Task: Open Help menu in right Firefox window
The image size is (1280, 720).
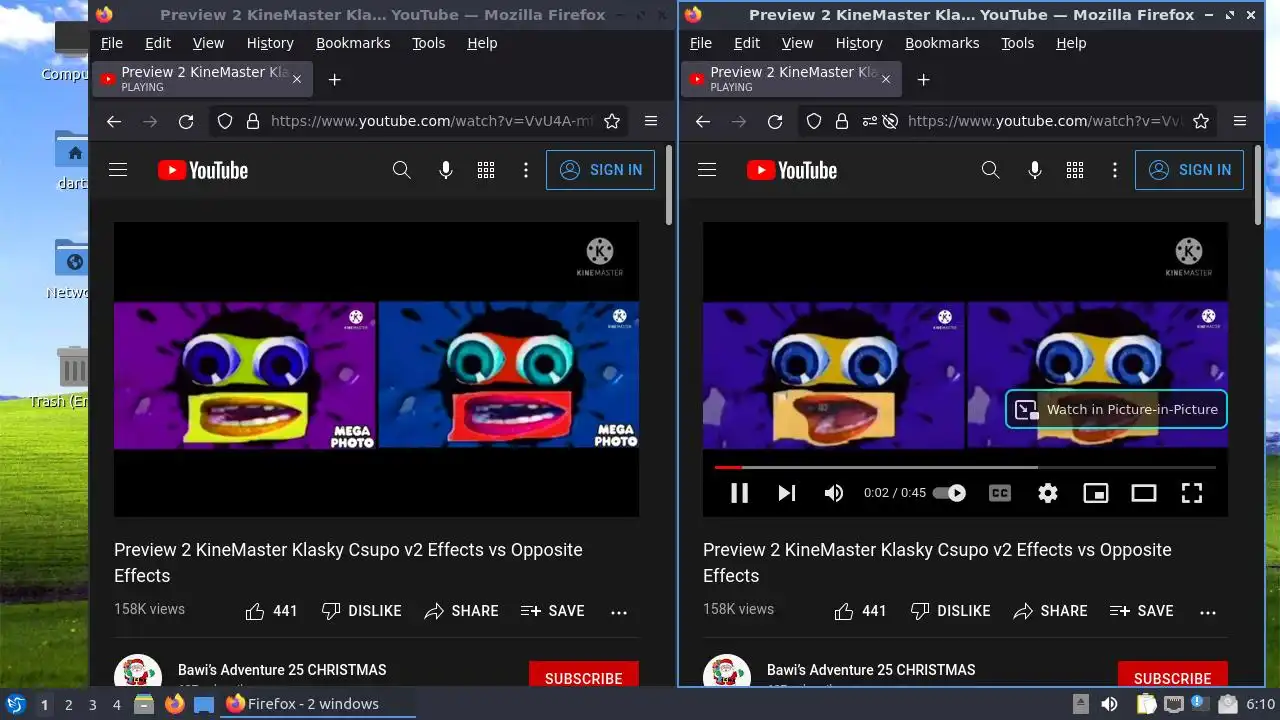Action: [x=1071, y=43]
